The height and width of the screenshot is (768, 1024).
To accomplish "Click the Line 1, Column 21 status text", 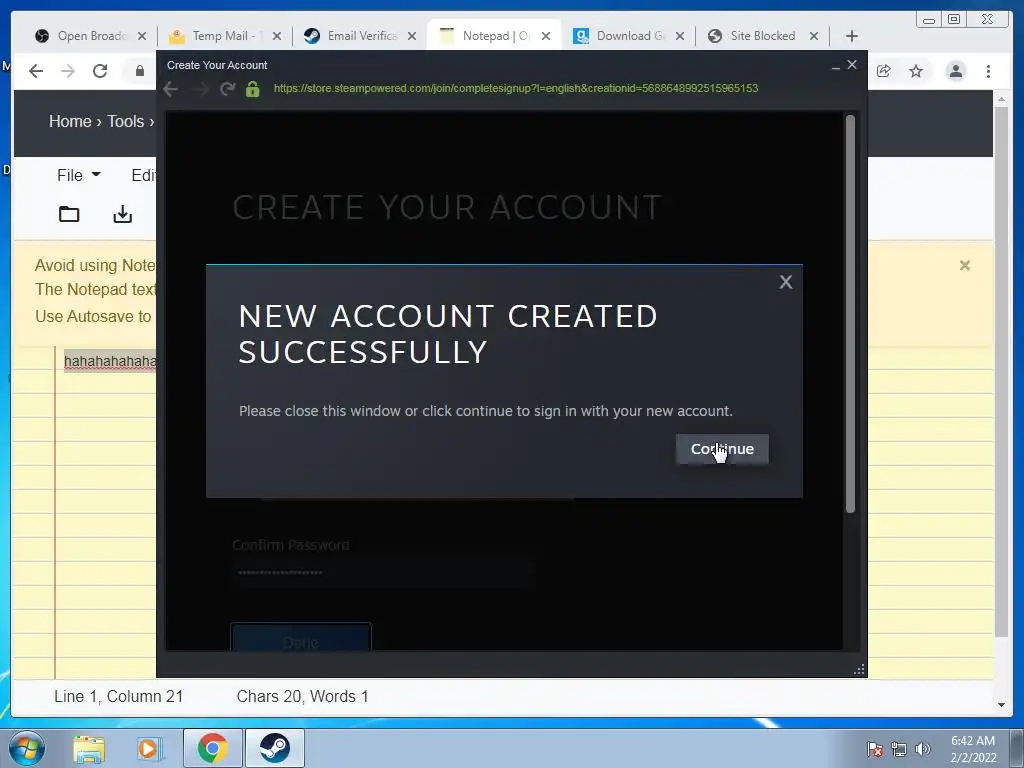I will 118,696.
